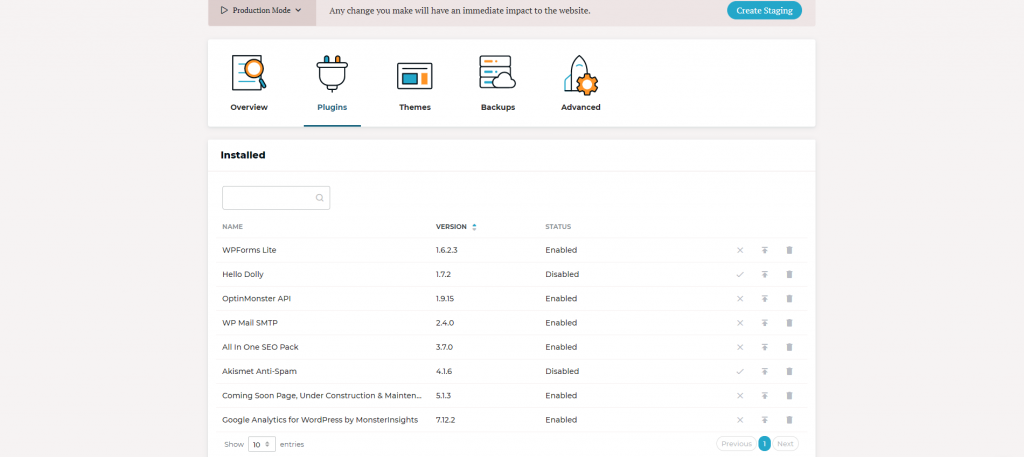Sort by the VERSION column header

coord(456,227)
